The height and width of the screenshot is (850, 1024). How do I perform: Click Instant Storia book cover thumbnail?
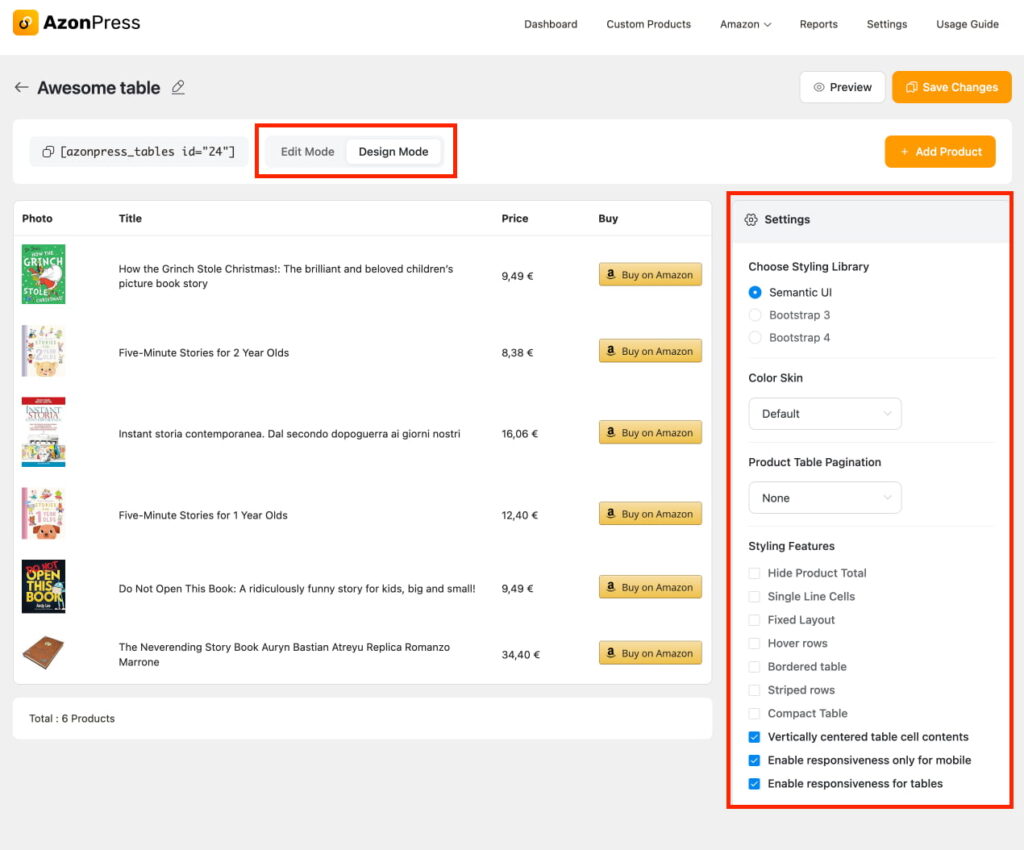pyautogui.click(x=44, y=432)
